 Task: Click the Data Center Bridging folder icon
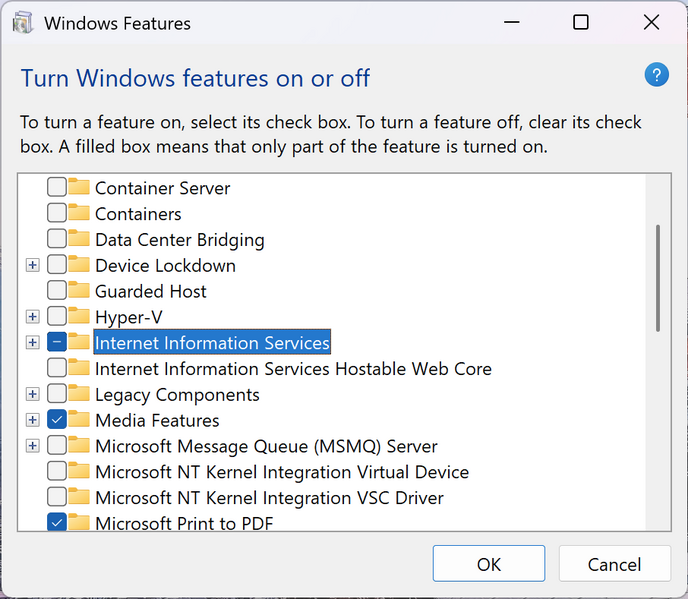click(x=79, y=239)
